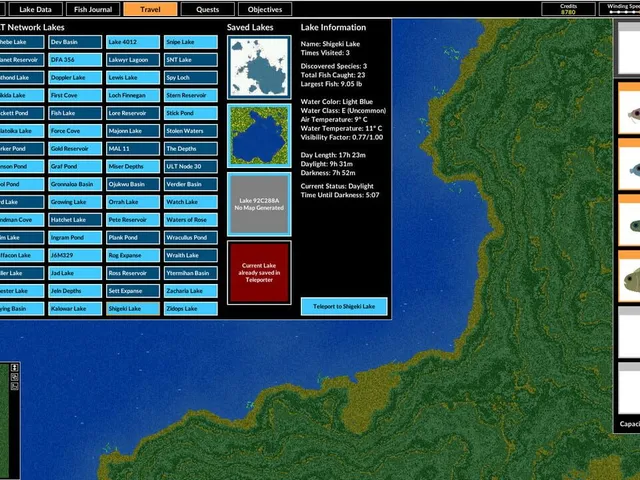The height and width of the screenshot is (480, 640).
Task: Open the Objectives tab
Action: click(265, 9)
